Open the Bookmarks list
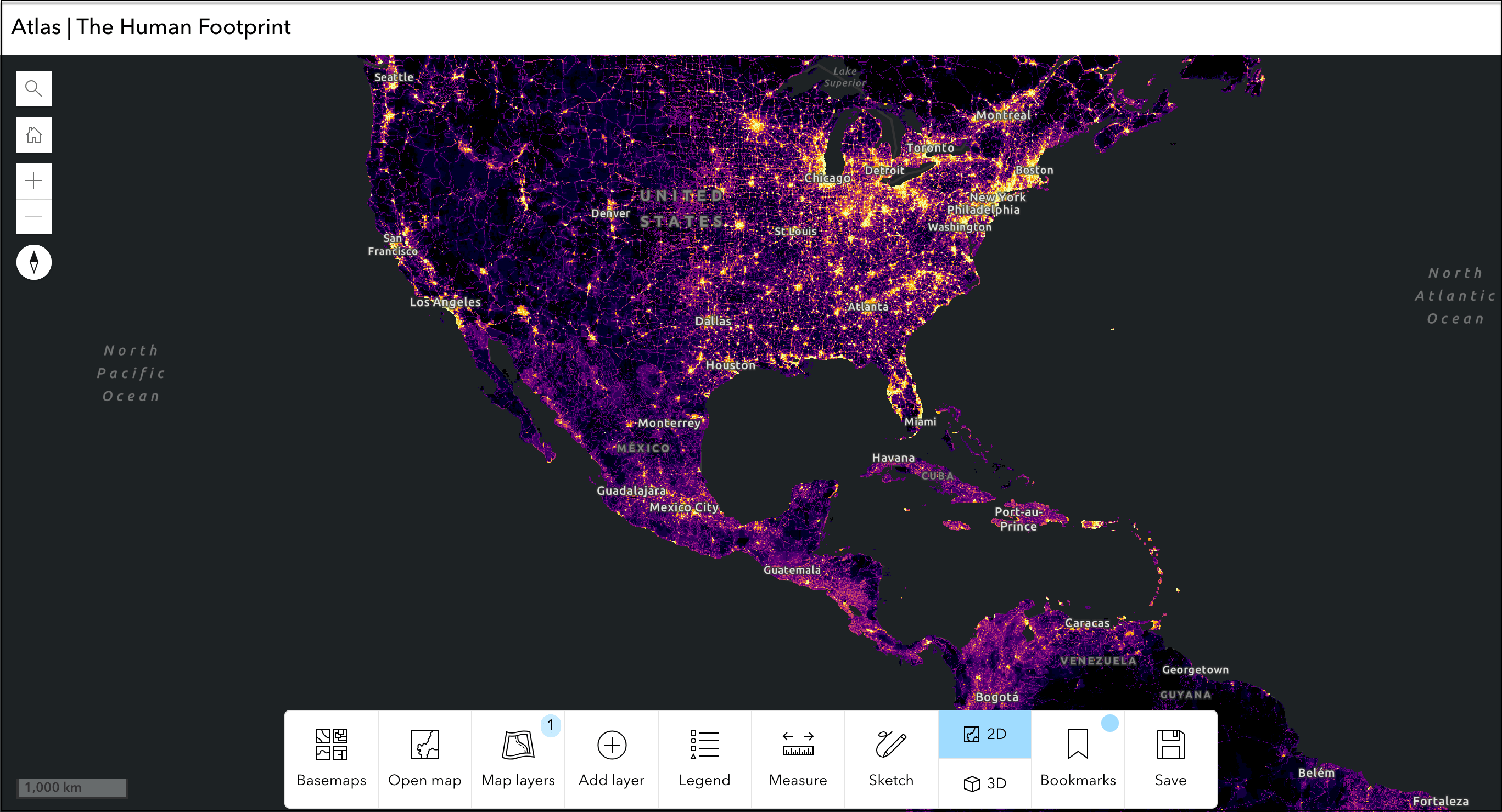Image resolution: width=1502 pixels, height=812 pixels. [x=1078, y=758]
